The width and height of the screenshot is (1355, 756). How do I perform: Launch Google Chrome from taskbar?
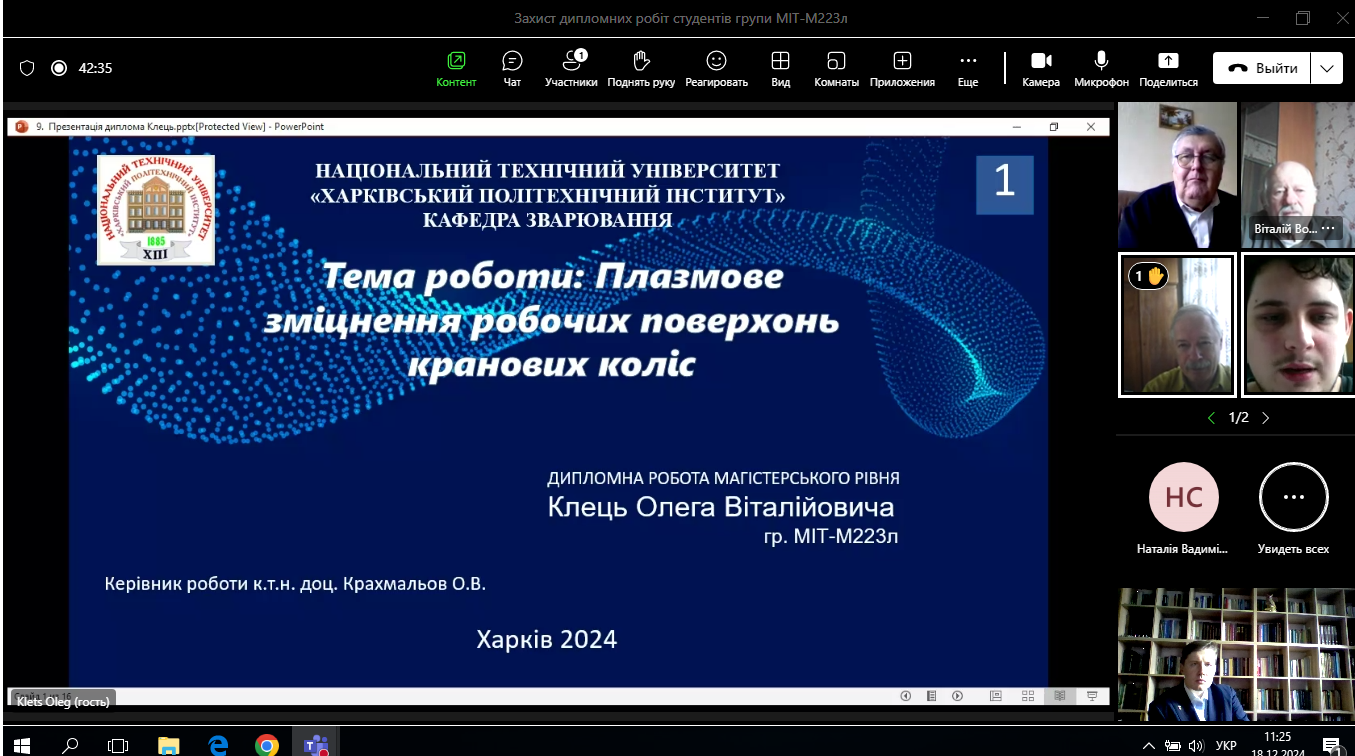(x=267, y=745)
